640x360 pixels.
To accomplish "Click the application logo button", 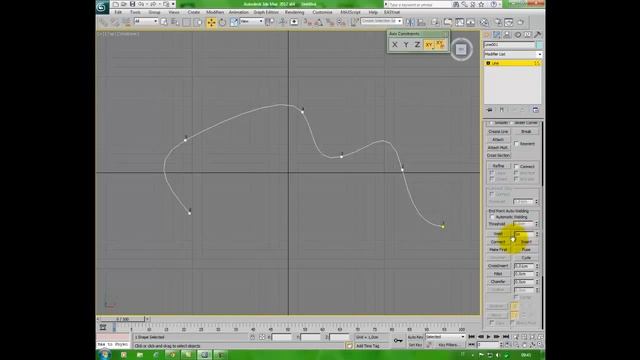I will [102, 7].
